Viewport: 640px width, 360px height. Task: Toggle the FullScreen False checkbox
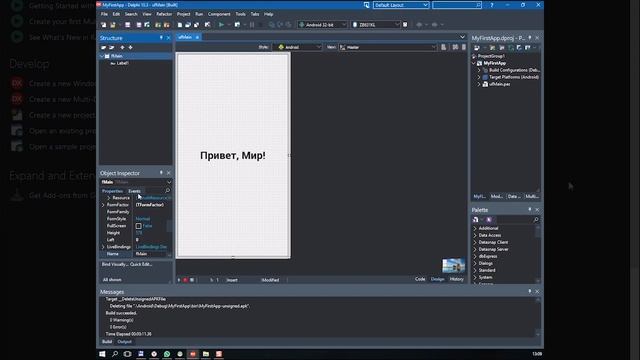click(x=138, y=226)
